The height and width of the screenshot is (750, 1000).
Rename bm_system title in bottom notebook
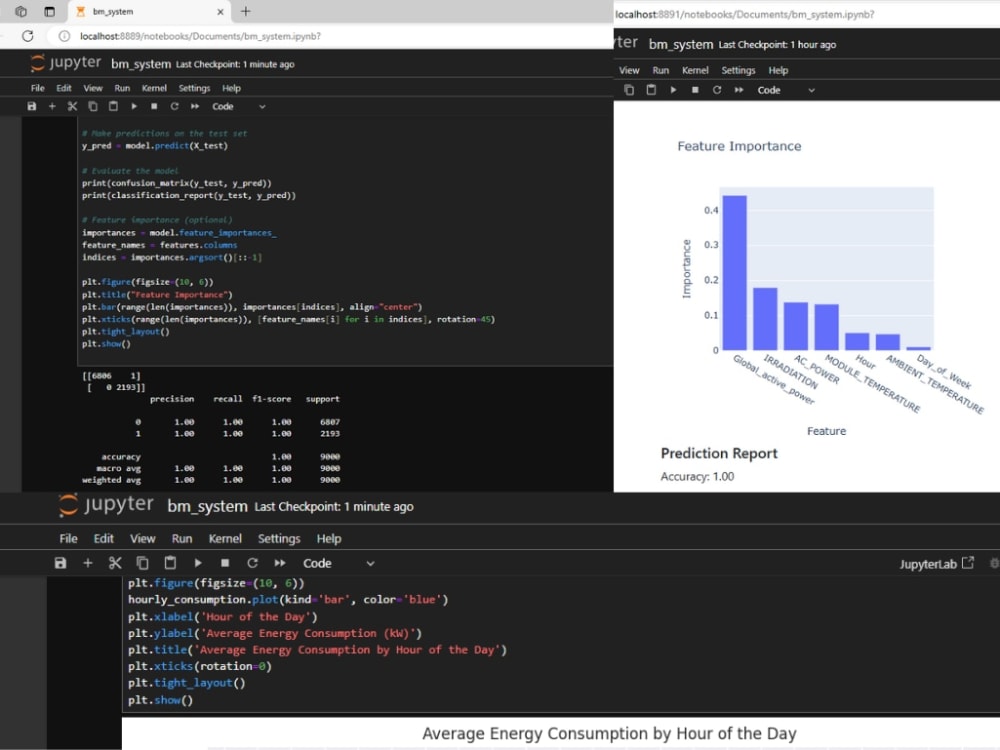click(207, 506)
